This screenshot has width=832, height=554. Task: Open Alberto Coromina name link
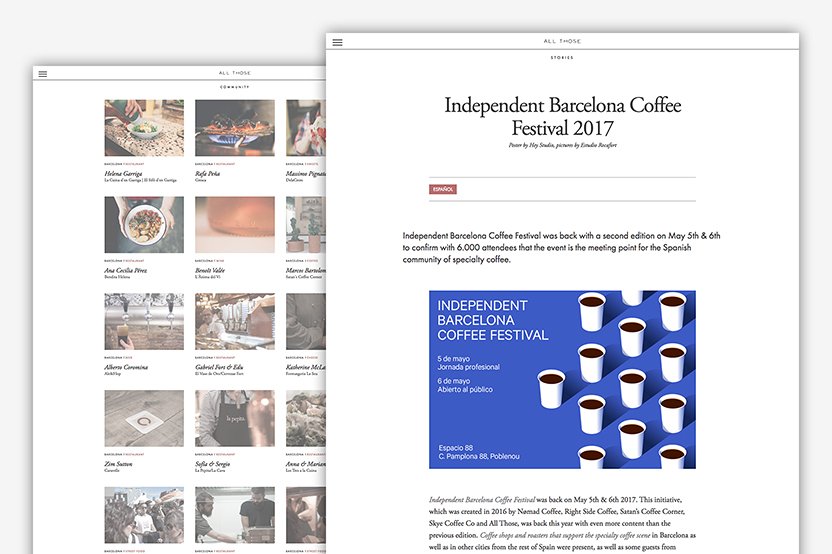point(126,367)
